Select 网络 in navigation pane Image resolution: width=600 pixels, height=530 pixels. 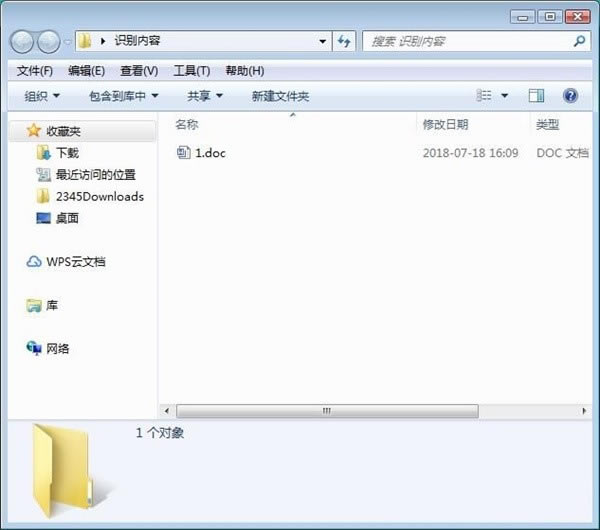pos(58,349)
